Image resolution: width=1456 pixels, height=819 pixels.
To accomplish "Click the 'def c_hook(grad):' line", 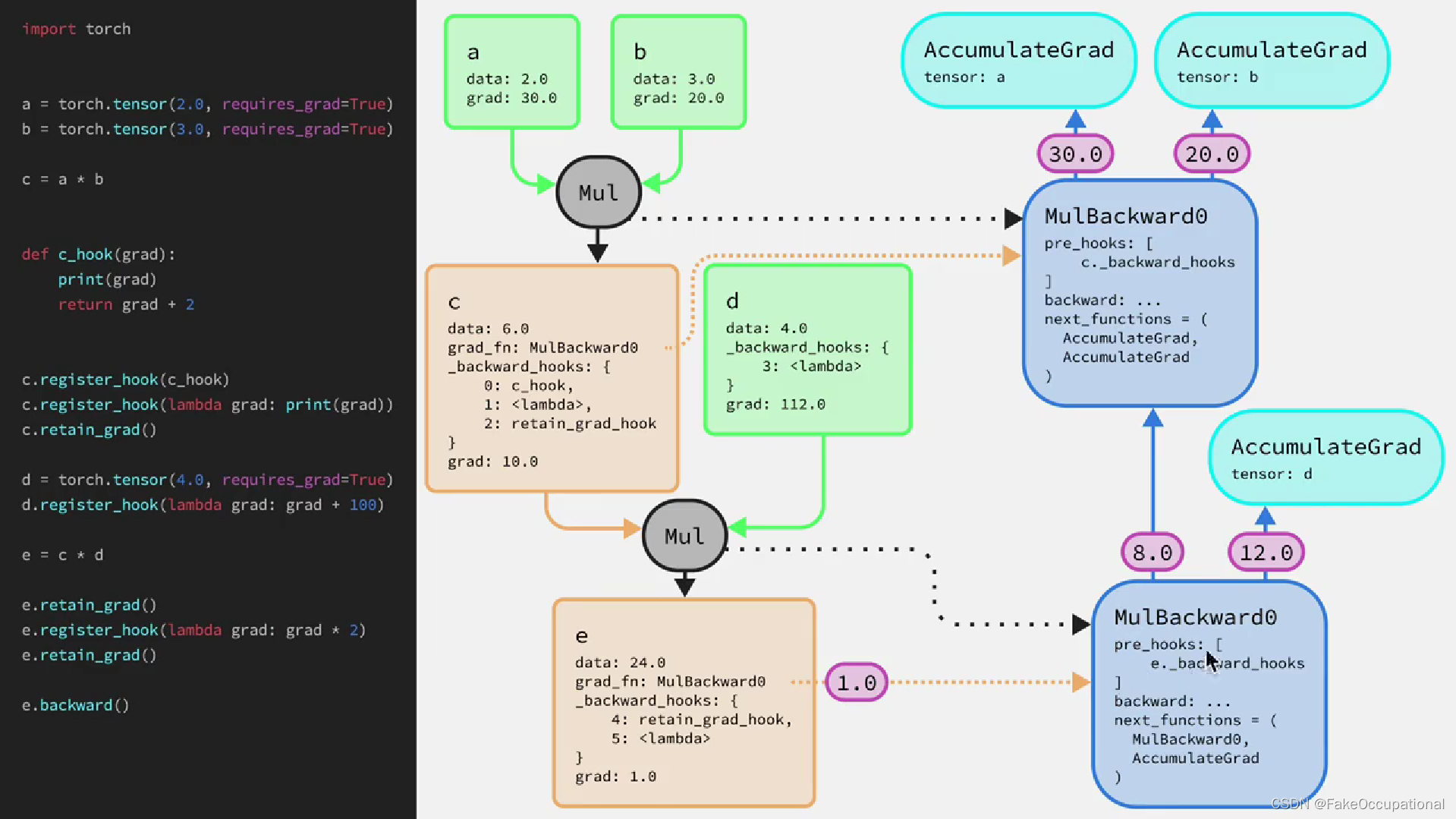I will [x=99, y=254].
